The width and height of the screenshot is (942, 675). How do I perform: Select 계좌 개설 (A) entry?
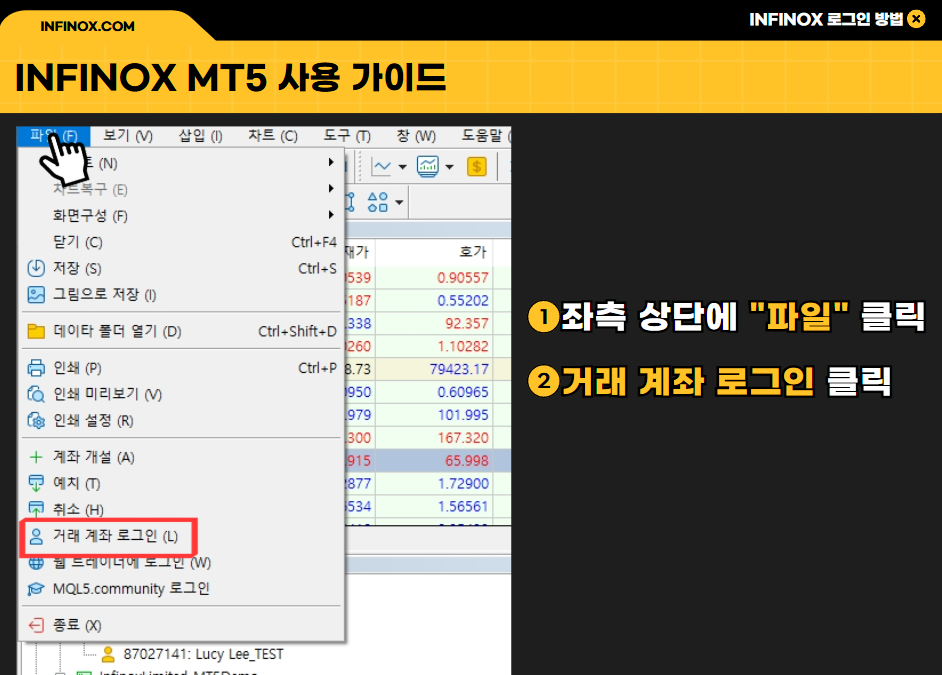[x=181, y=457]
